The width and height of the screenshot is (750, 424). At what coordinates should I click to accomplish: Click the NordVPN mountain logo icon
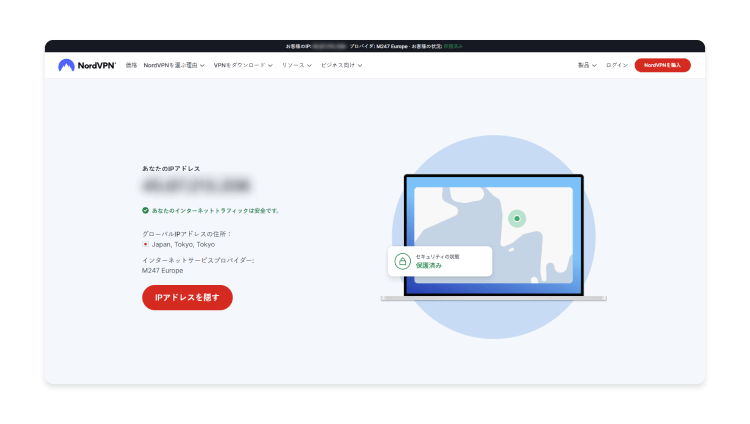point(66,65)
